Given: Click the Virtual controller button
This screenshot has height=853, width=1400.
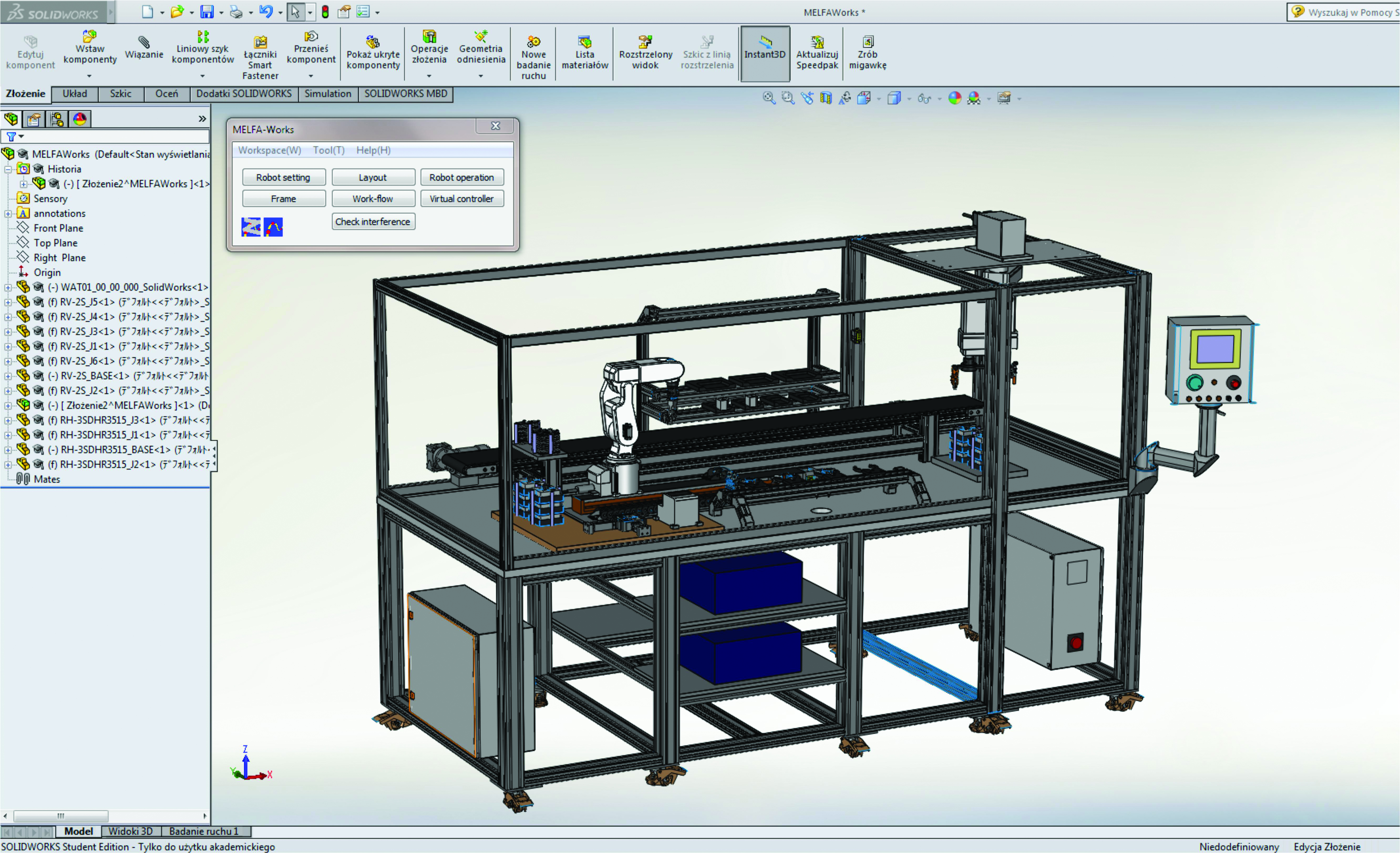Looking at the screenshot, I should 462,199.
